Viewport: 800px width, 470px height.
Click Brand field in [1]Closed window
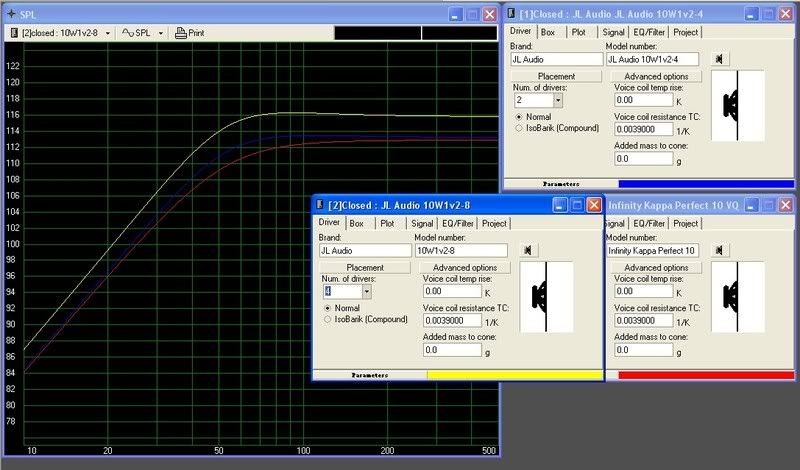click(x=557, y=59)
